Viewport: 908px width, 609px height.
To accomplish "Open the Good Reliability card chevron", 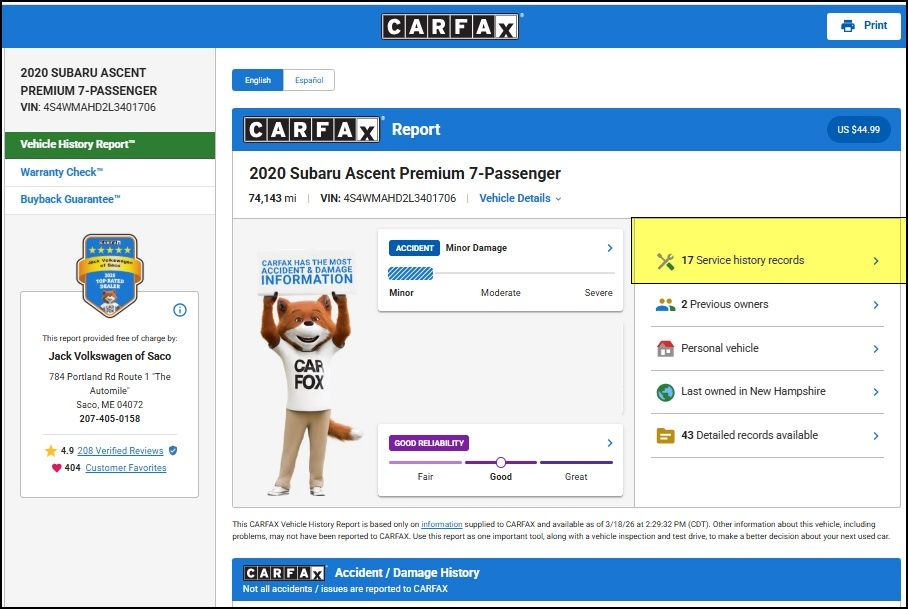I will tap(610, 443).
